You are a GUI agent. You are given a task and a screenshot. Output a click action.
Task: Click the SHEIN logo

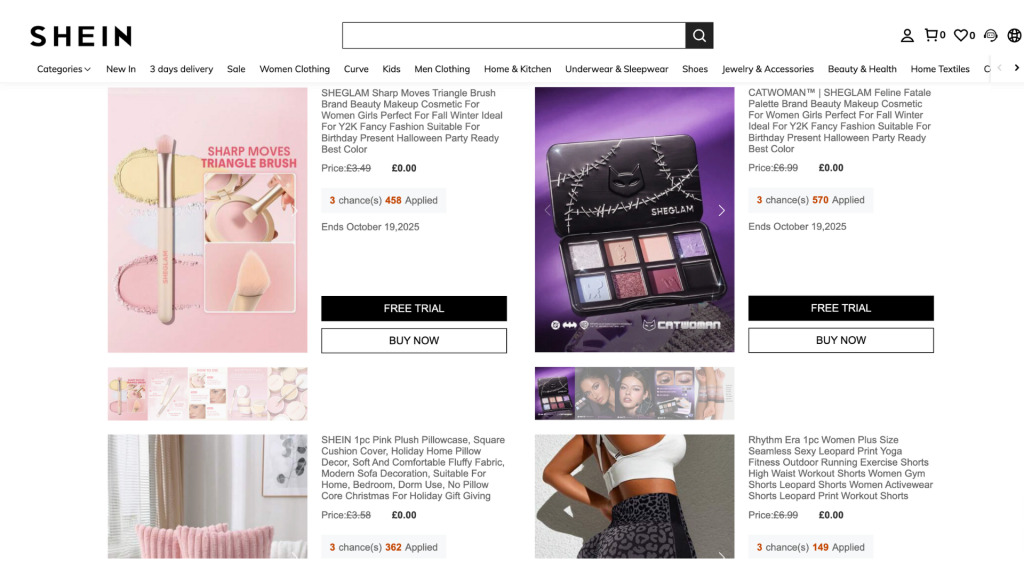click(x=81, y=36)
